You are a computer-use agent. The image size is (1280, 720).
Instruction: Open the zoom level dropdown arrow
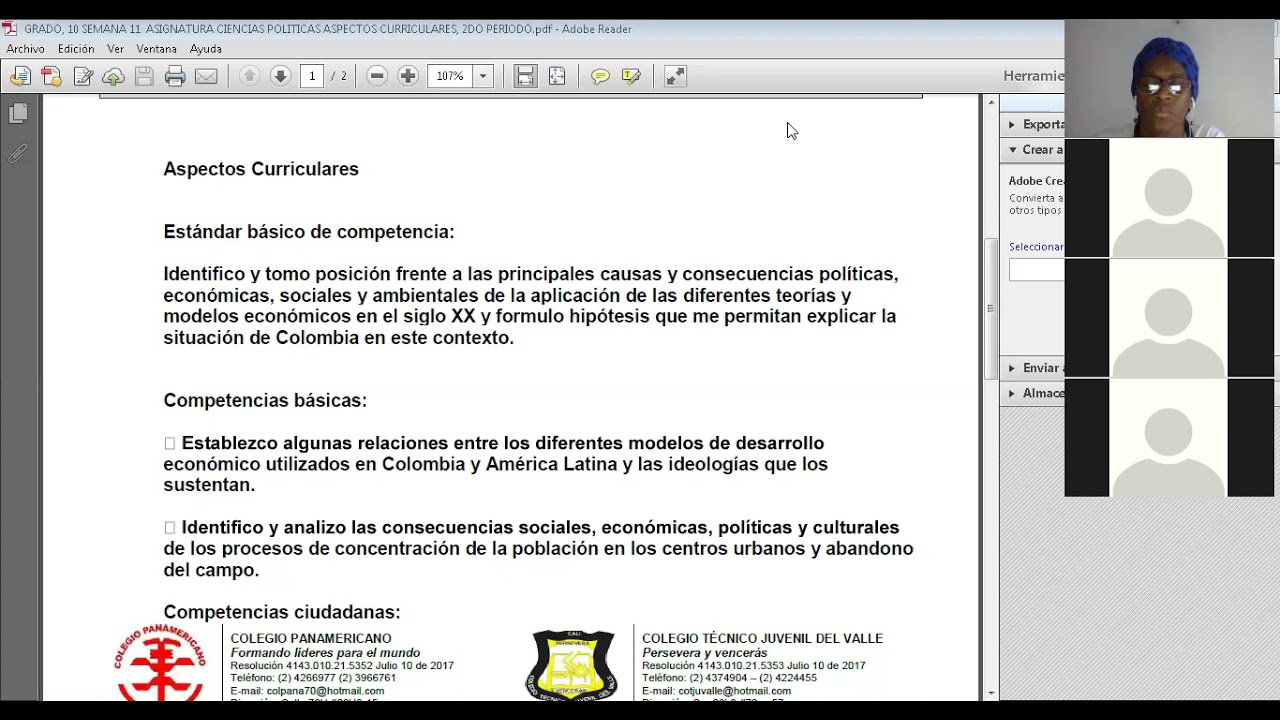(483, 76)
